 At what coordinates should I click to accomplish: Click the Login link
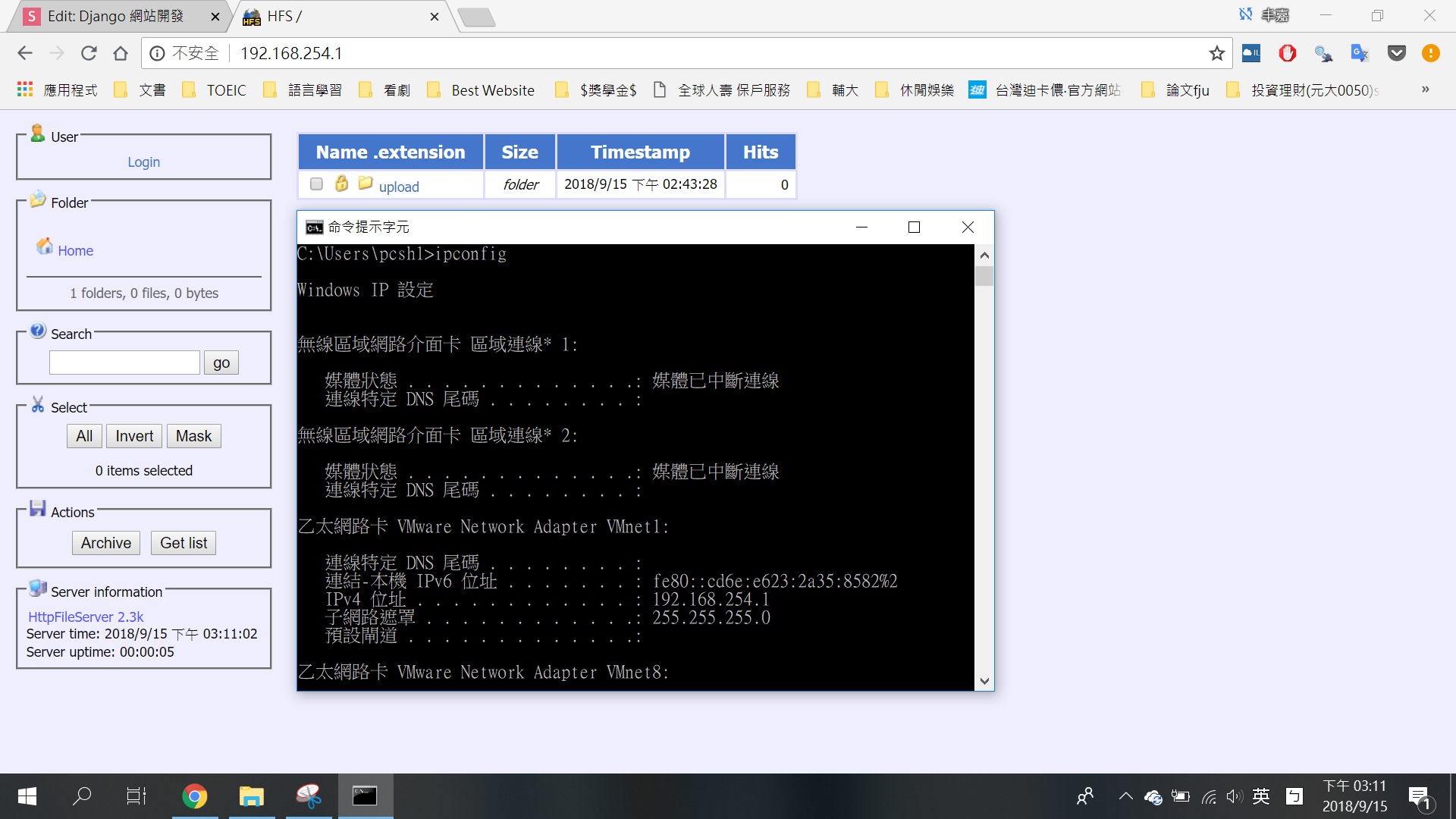click(x=143, y=162)
